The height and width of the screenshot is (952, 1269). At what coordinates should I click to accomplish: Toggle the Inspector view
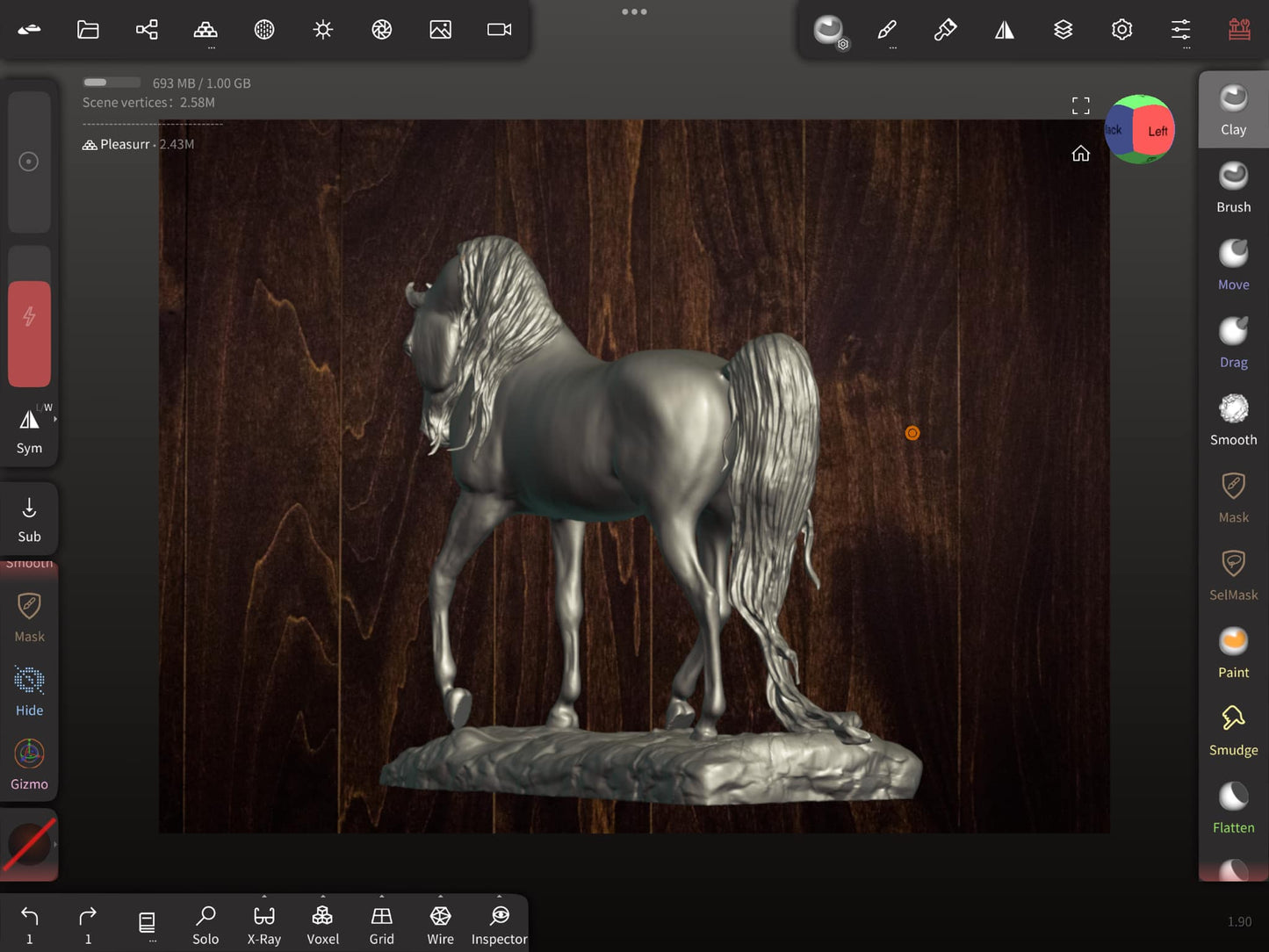(499, 925)
